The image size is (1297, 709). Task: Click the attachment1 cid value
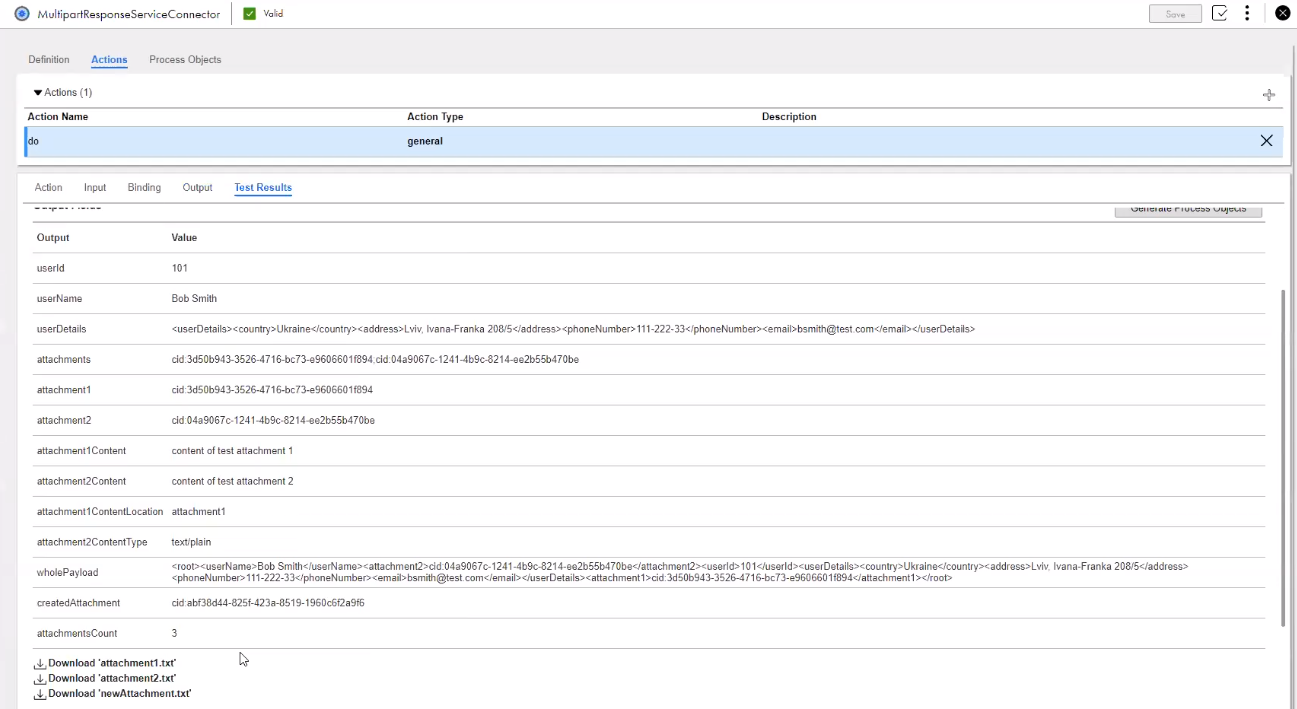coord(272,390)
